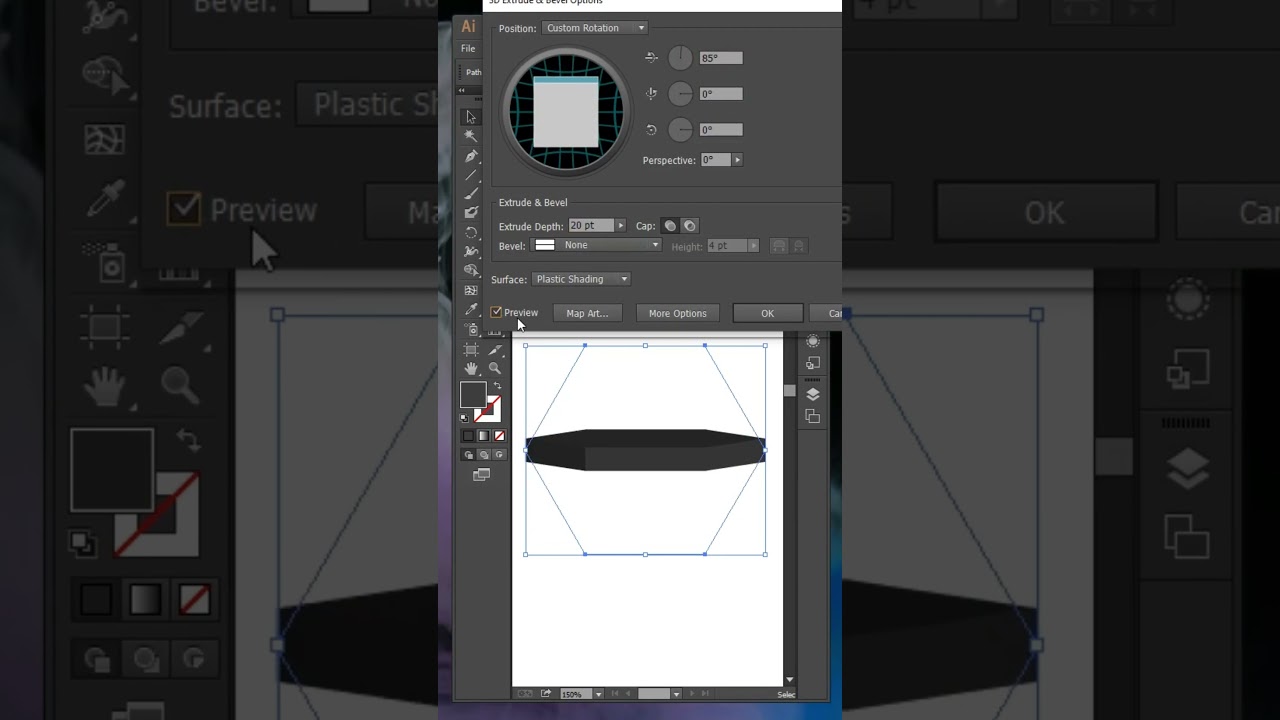Click the Perspective 0° field
The height and width of the screenshot is (720, 1280).
tap(715, 160)
